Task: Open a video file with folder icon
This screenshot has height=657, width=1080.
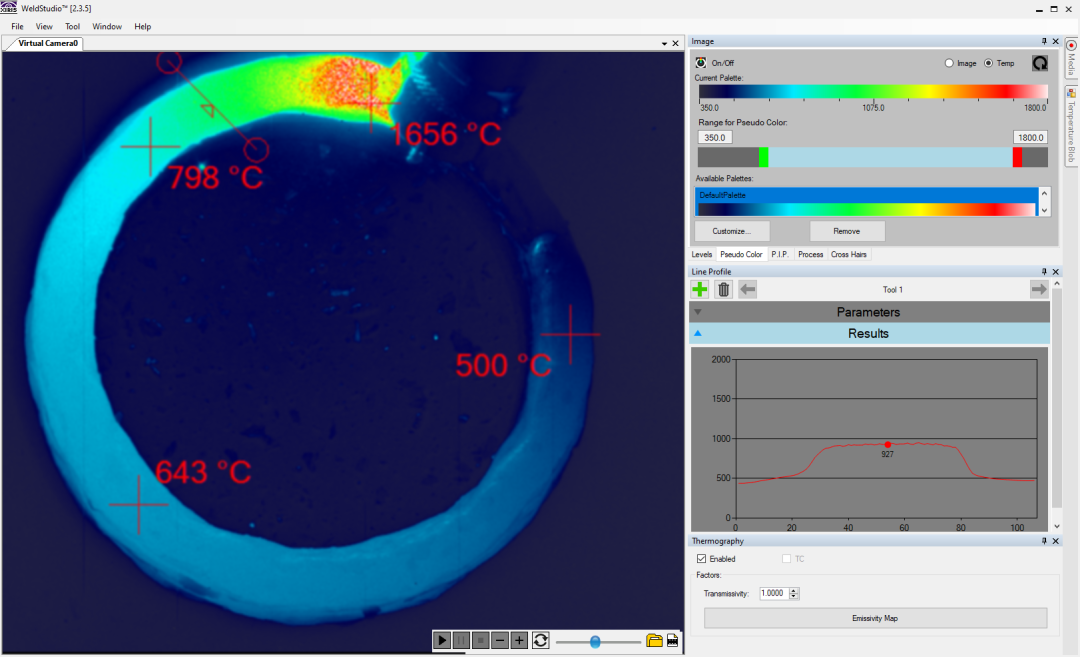Action: pos(654,641)
